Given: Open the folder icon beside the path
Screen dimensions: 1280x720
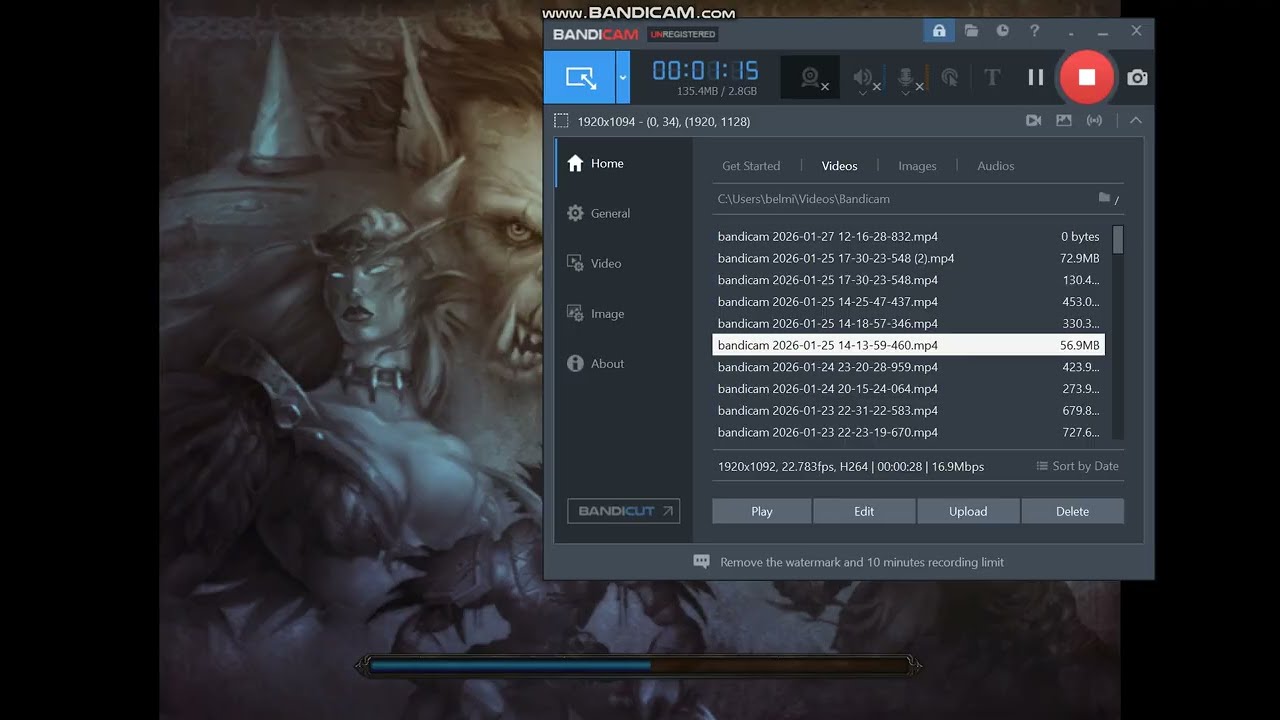Looking at the screenshot, I should [1104, 198].
